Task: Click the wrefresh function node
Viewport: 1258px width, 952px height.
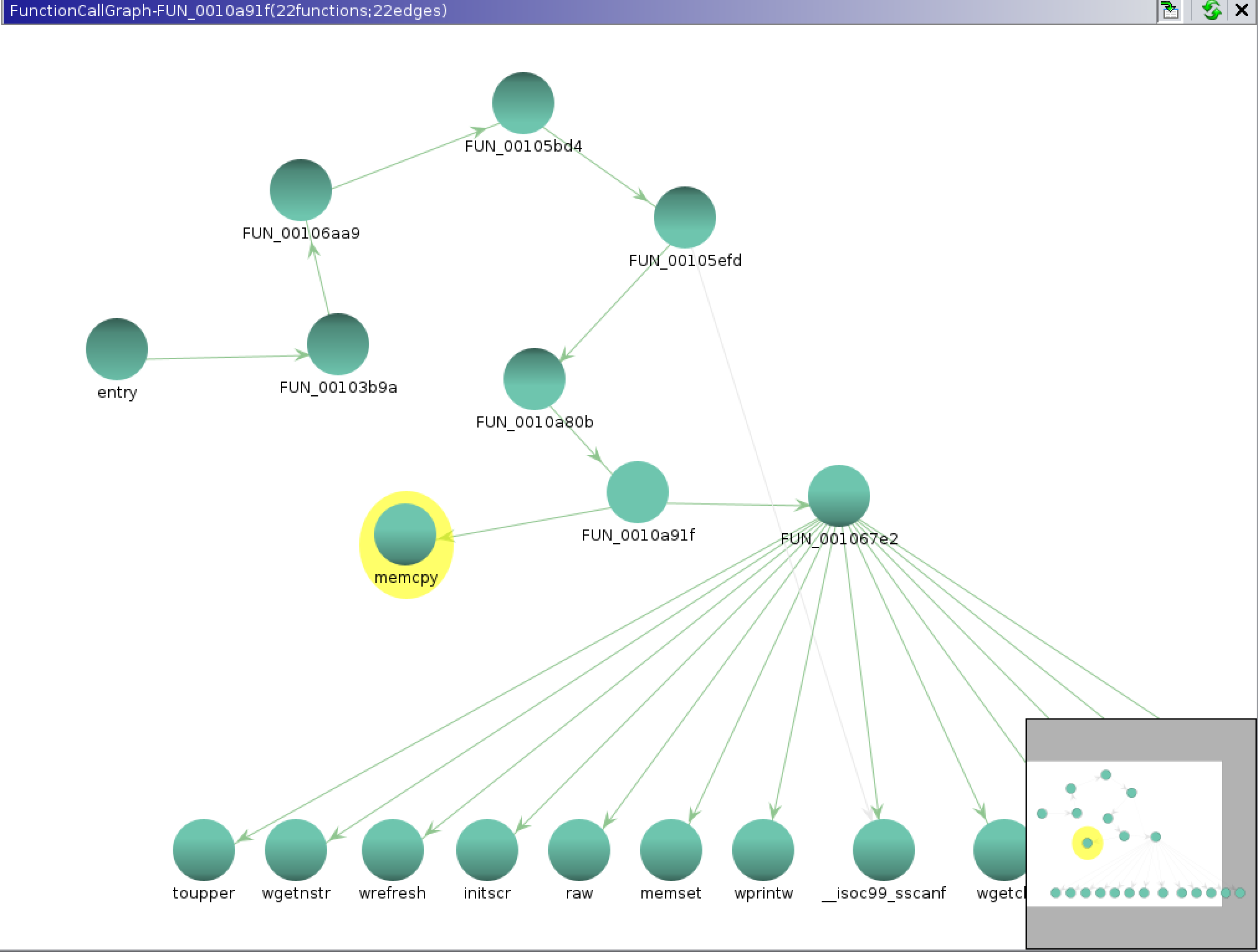Action: click(x=393, y=850)
